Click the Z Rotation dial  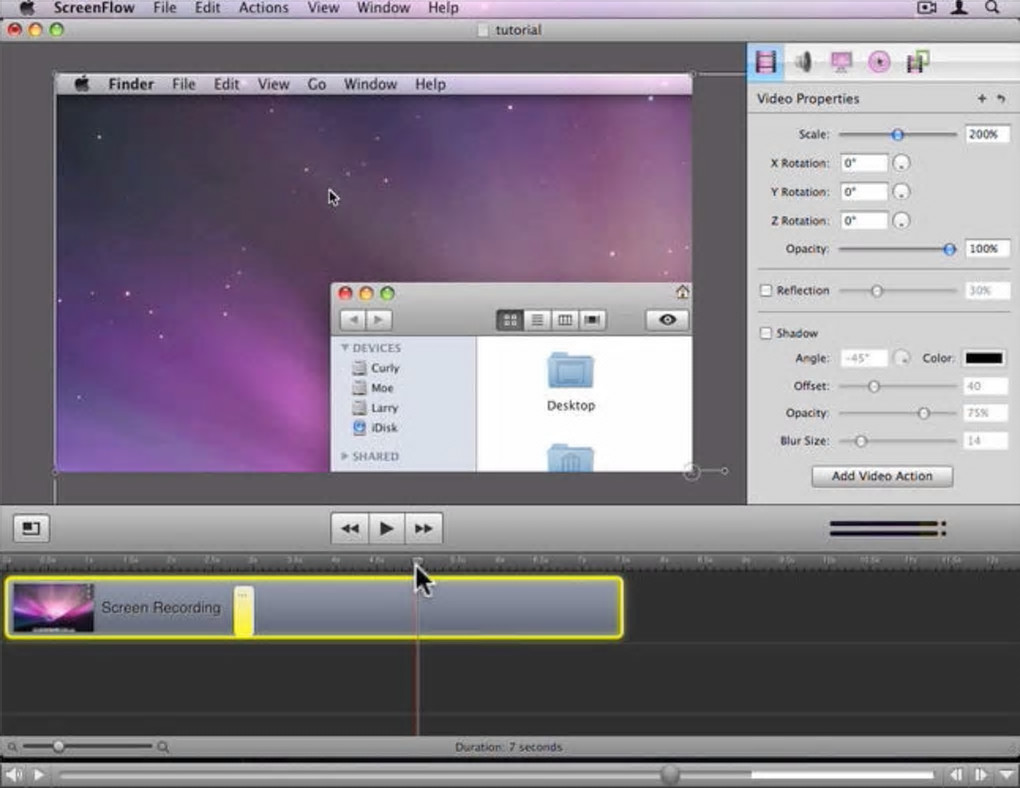[901, 221]
